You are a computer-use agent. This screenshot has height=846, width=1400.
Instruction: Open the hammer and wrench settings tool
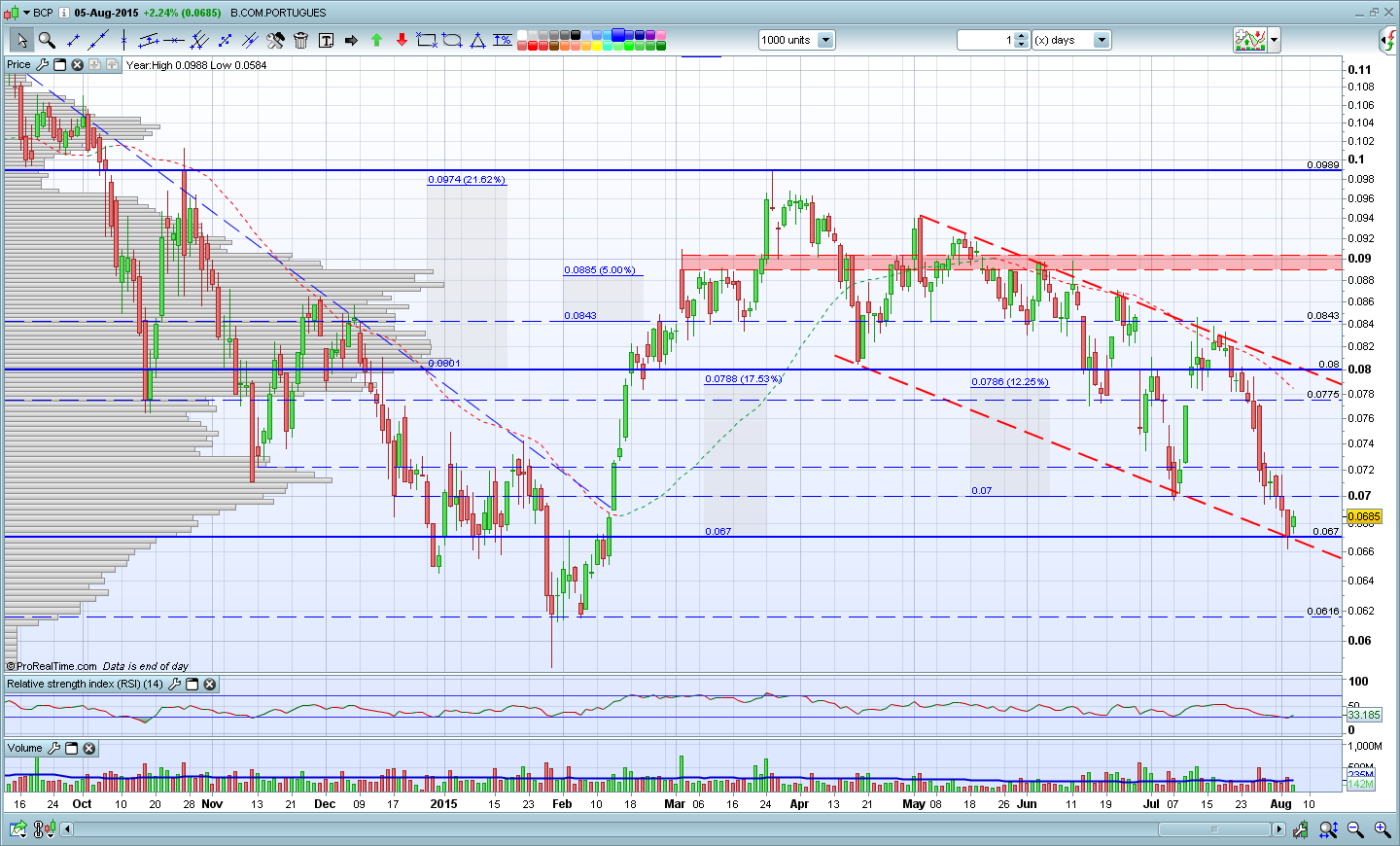click(x=275, y=40)
